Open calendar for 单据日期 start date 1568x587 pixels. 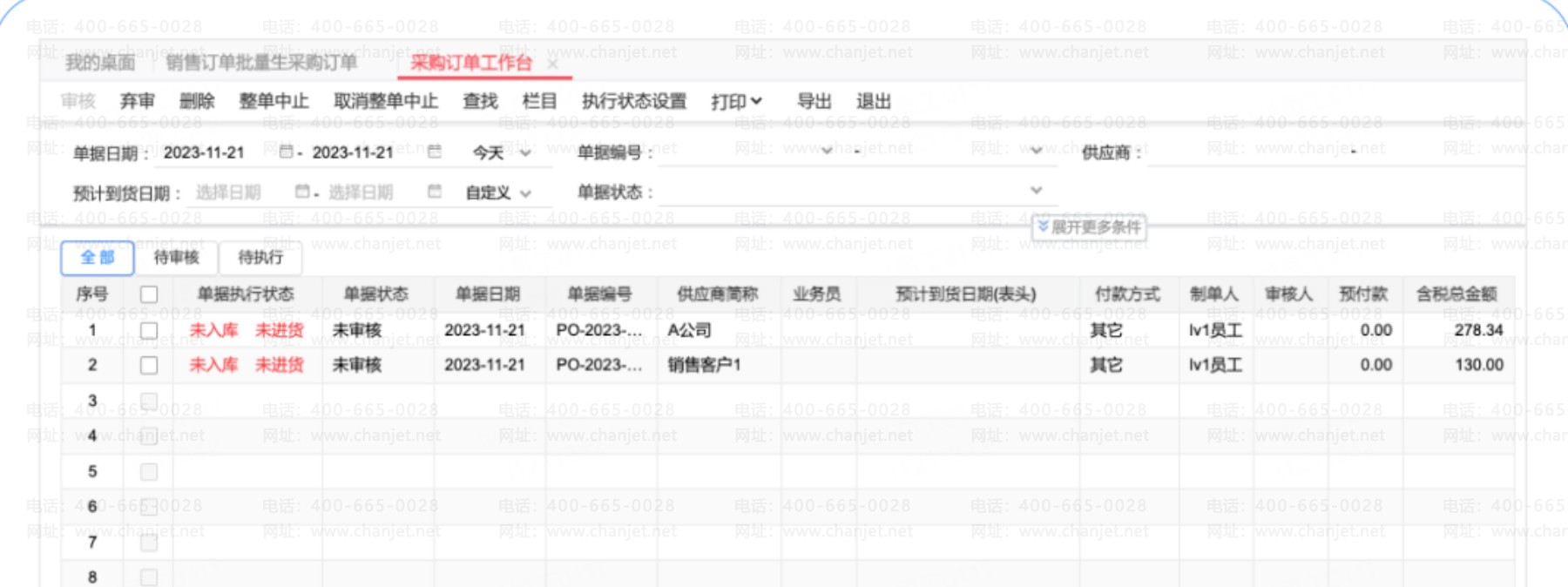285,152
